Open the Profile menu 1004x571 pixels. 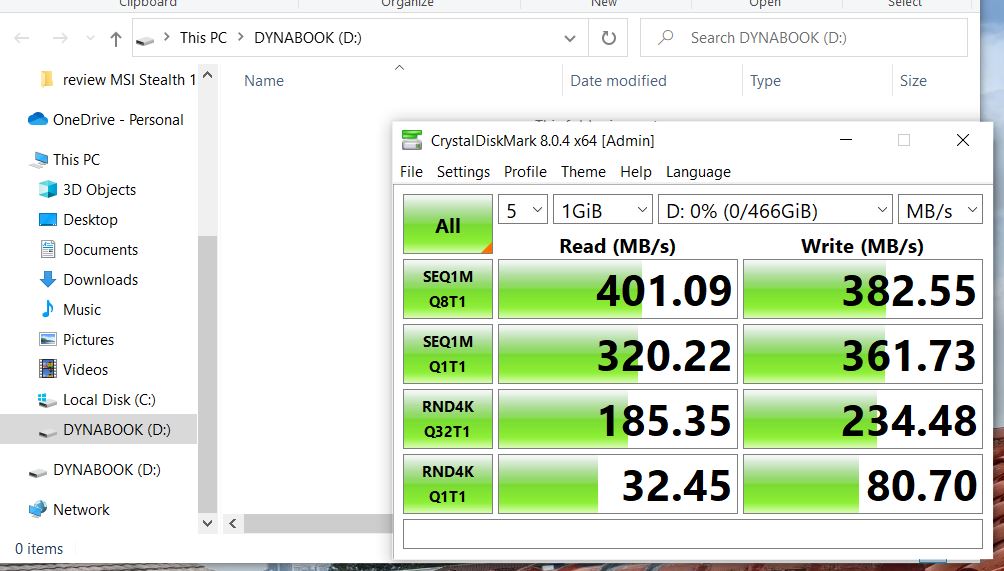tap(525, 171)
